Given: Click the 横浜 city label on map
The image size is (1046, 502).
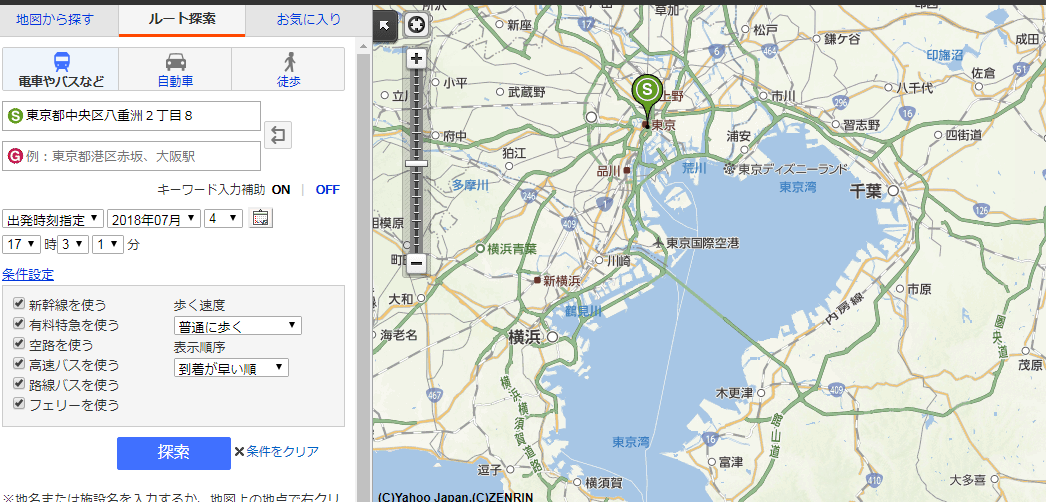Looking at the screenshot, I should coord(524,337).
